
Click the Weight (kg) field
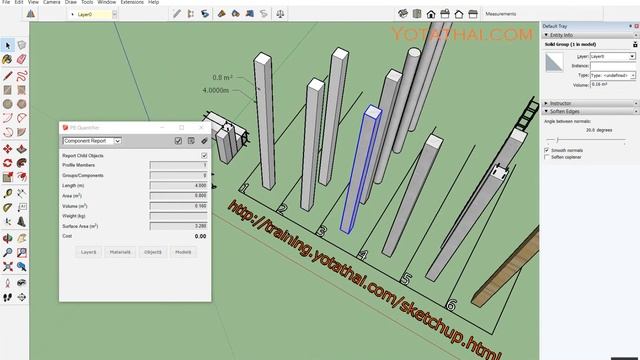point(178,216)
